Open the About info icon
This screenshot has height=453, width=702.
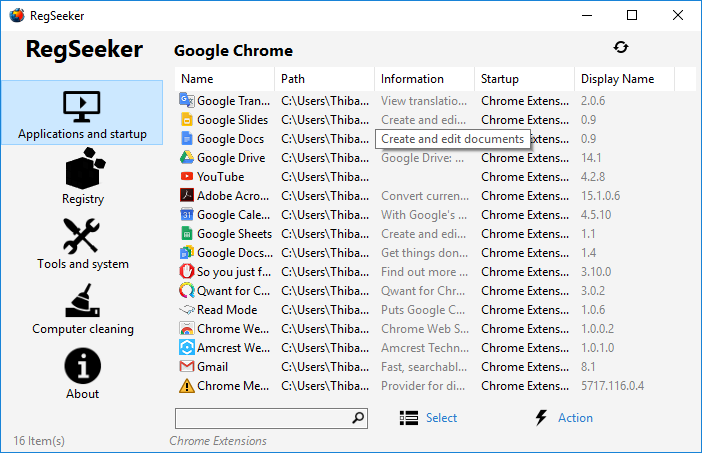click(82, 366)
